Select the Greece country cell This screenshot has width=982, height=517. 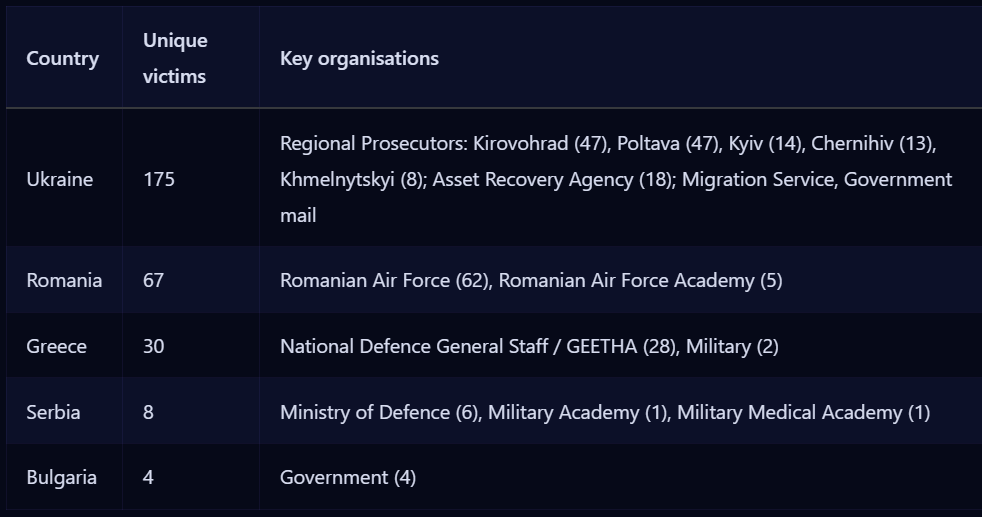tap(56, 346)
